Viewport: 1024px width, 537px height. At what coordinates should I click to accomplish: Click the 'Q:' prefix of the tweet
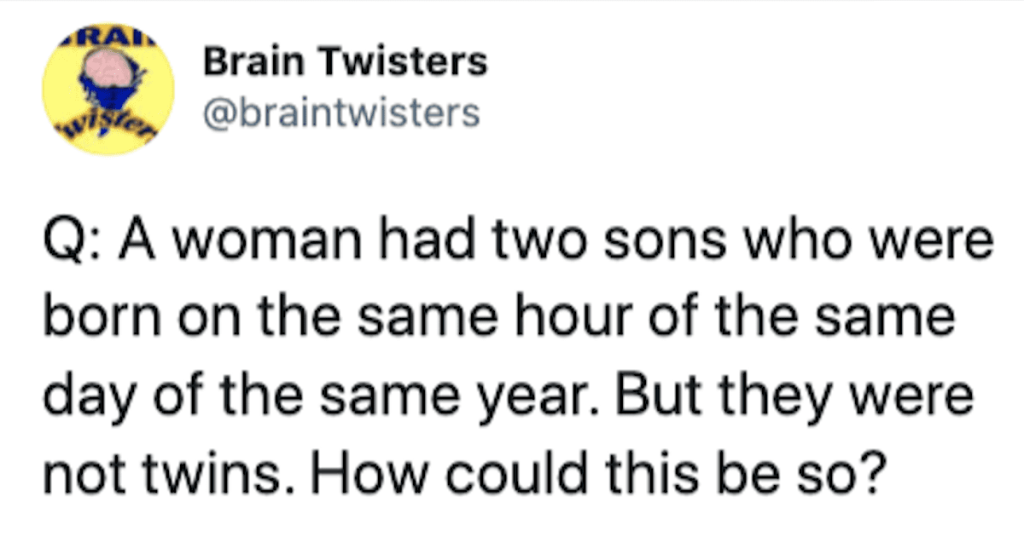click(72, 241)
